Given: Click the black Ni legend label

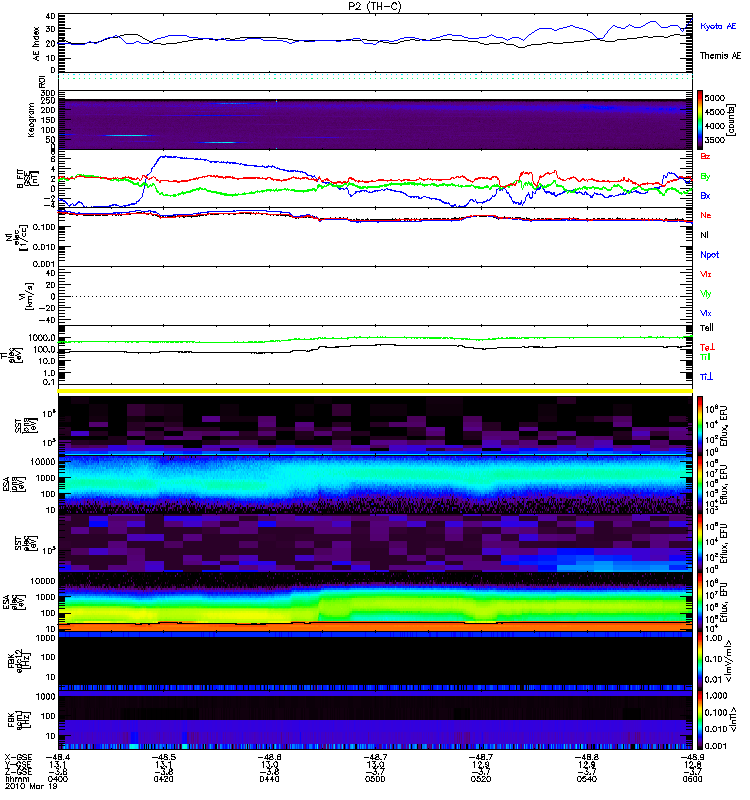Looking at the screenshot, I should (704, 235).
